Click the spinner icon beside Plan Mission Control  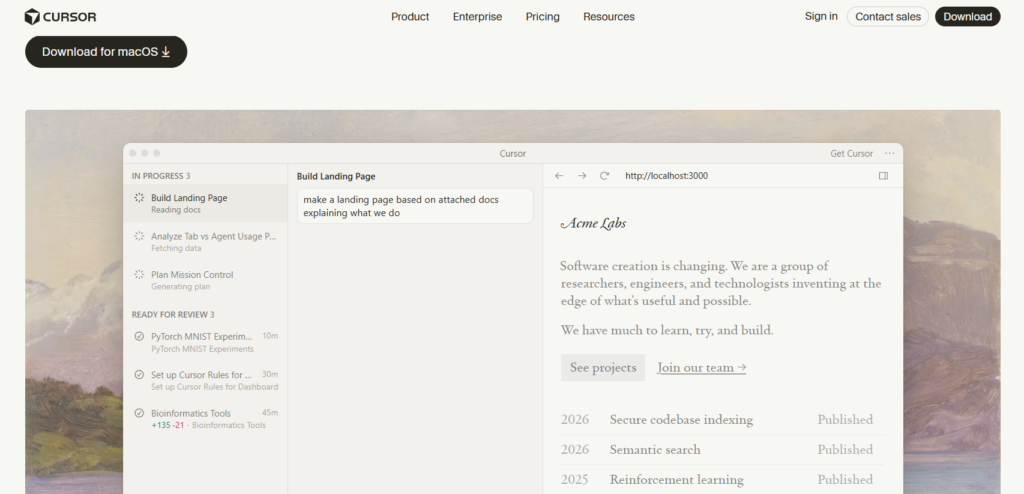click(x=139, y=274)
